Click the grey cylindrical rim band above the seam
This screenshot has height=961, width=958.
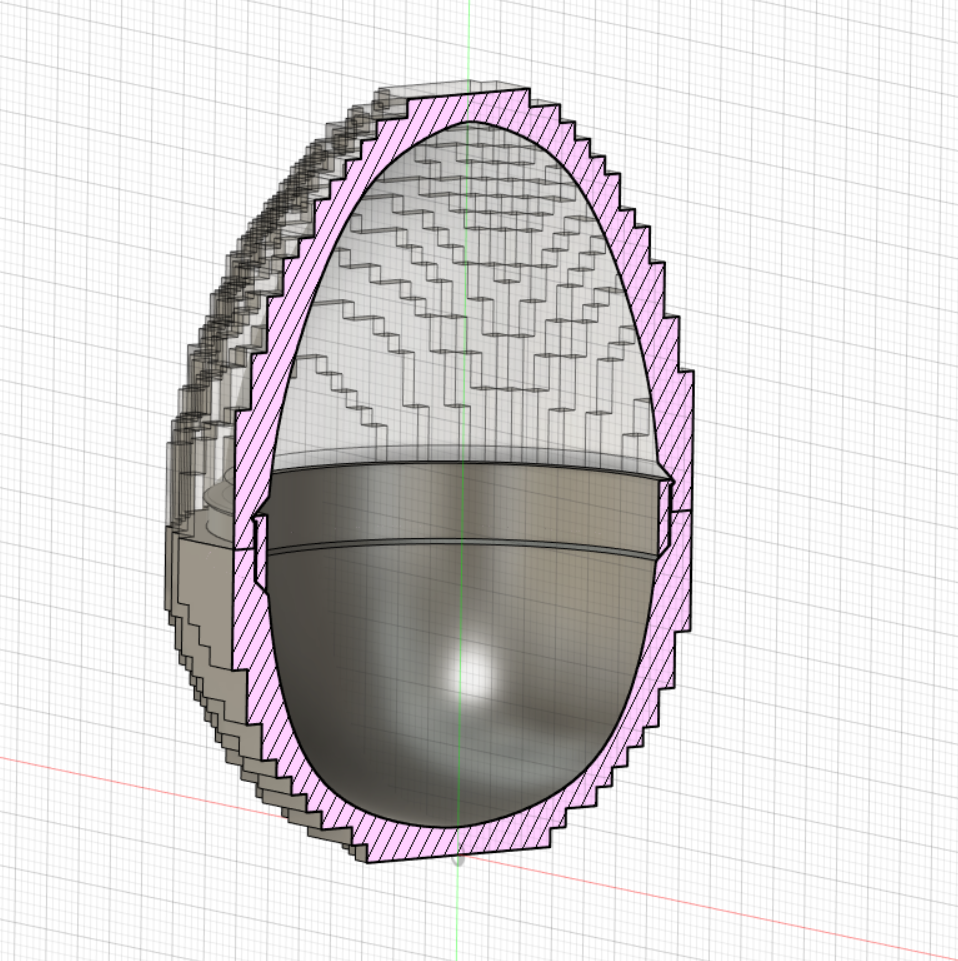(x=466, y=506)
